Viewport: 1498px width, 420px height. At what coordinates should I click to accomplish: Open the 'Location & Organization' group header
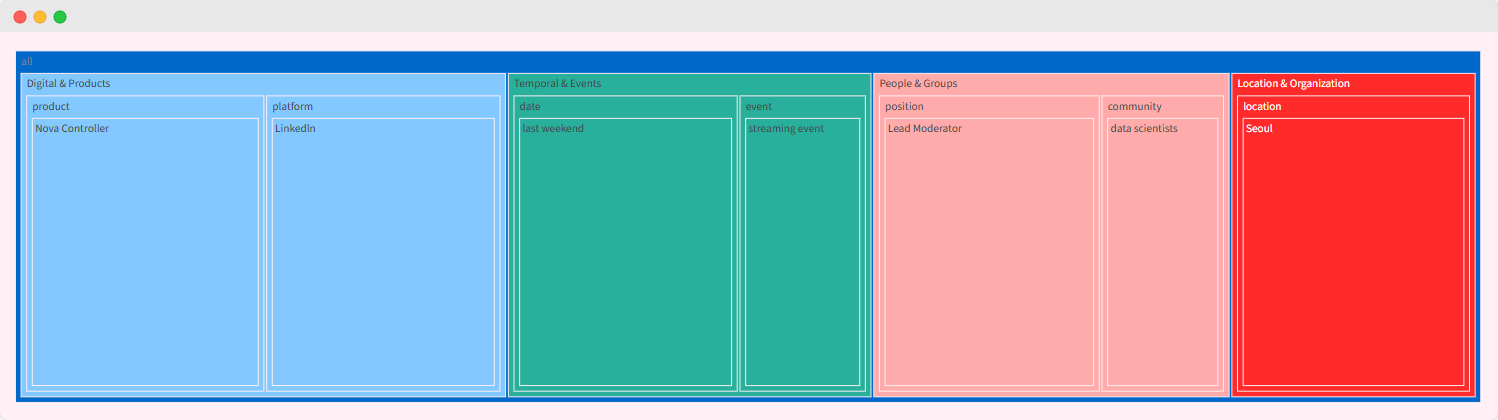1354,83
